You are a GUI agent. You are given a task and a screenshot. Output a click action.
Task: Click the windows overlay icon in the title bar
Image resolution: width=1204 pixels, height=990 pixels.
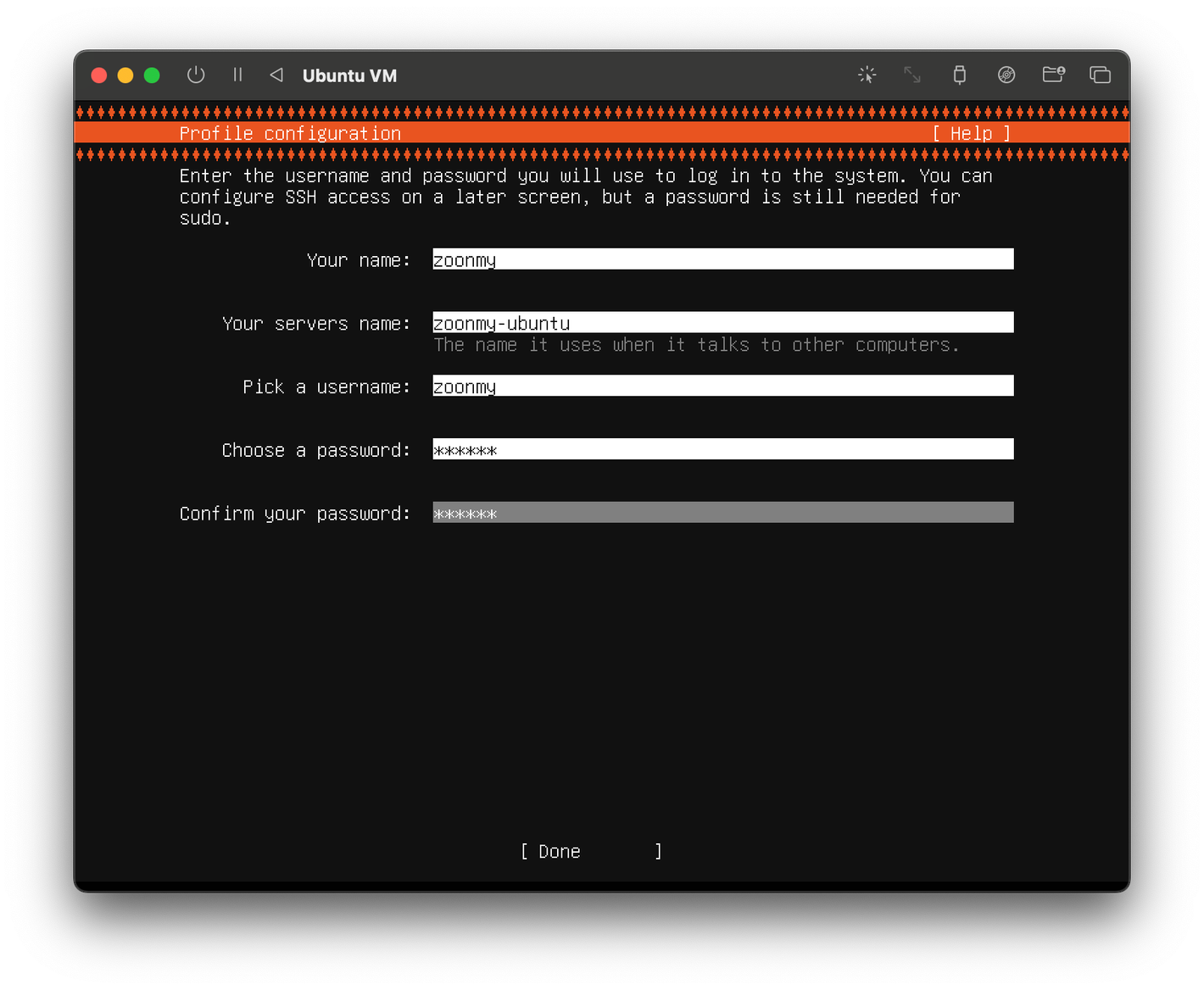1100,75
